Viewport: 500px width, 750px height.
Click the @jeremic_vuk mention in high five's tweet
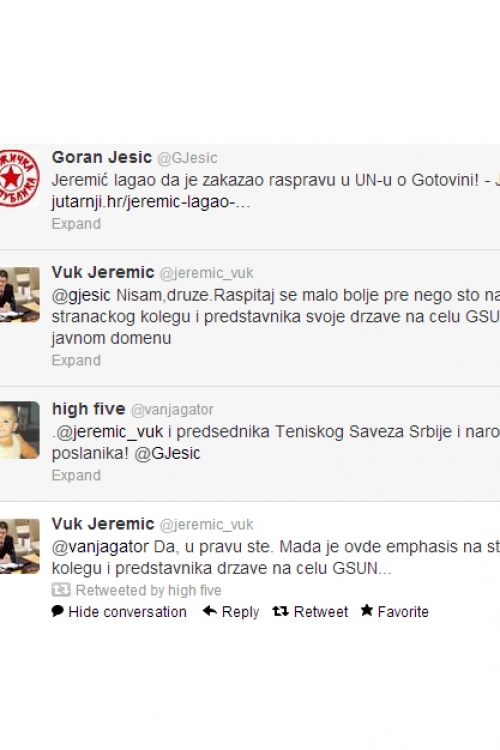pos(110,431)
